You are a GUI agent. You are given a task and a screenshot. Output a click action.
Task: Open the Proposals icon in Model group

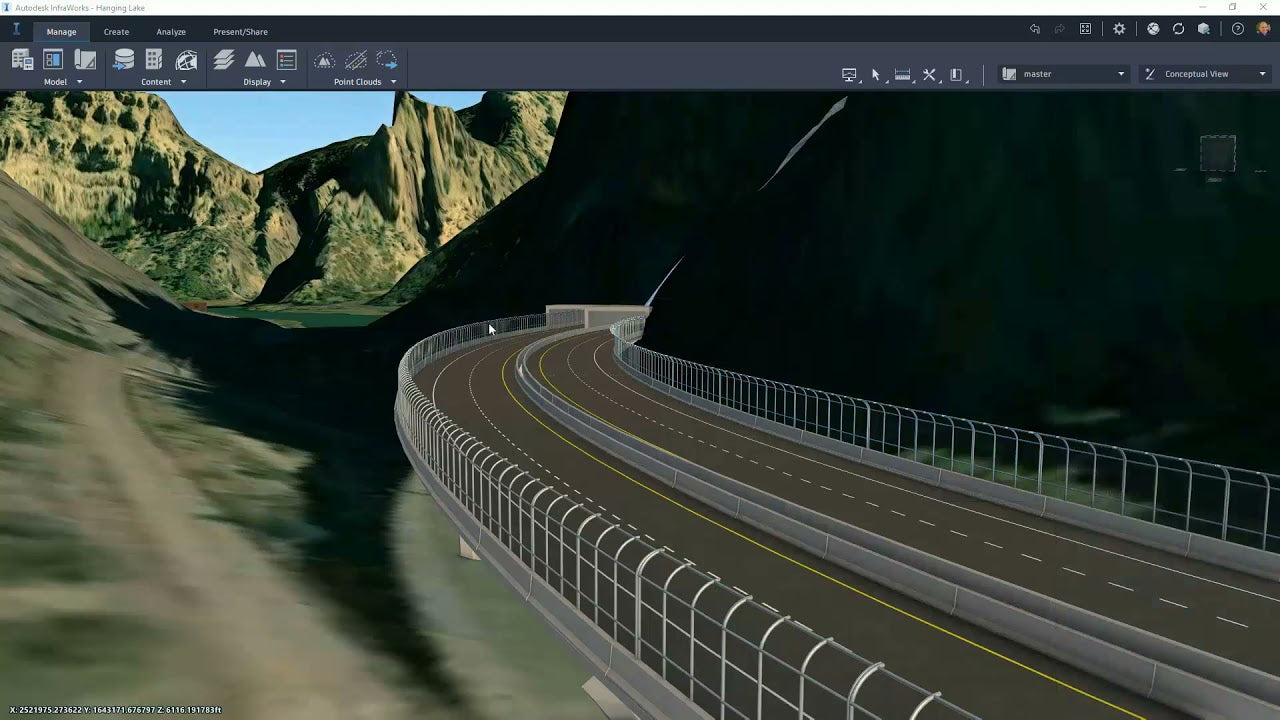click(85, 60)
